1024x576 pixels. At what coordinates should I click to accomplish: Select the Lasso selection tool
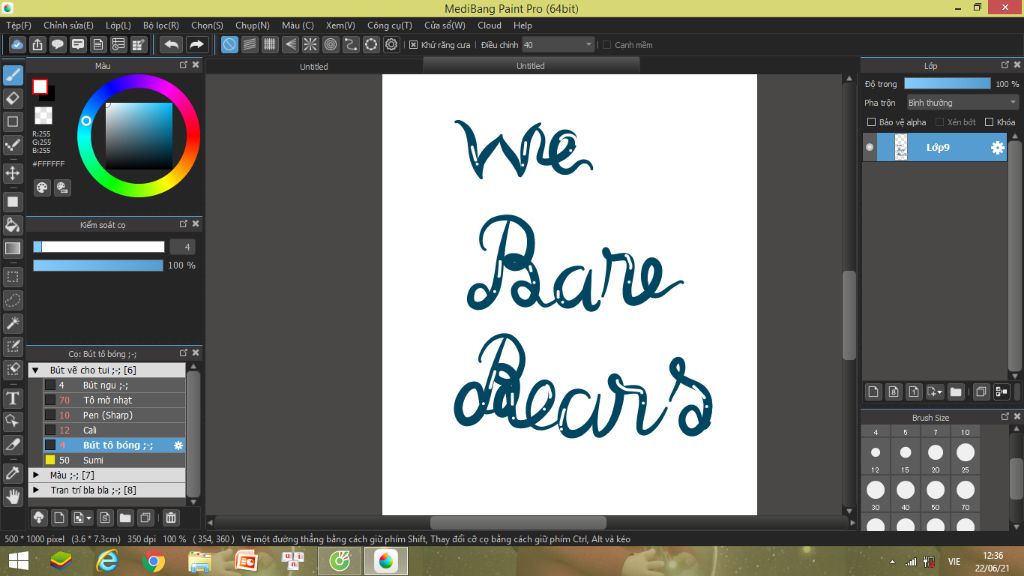tap(12, 300)
